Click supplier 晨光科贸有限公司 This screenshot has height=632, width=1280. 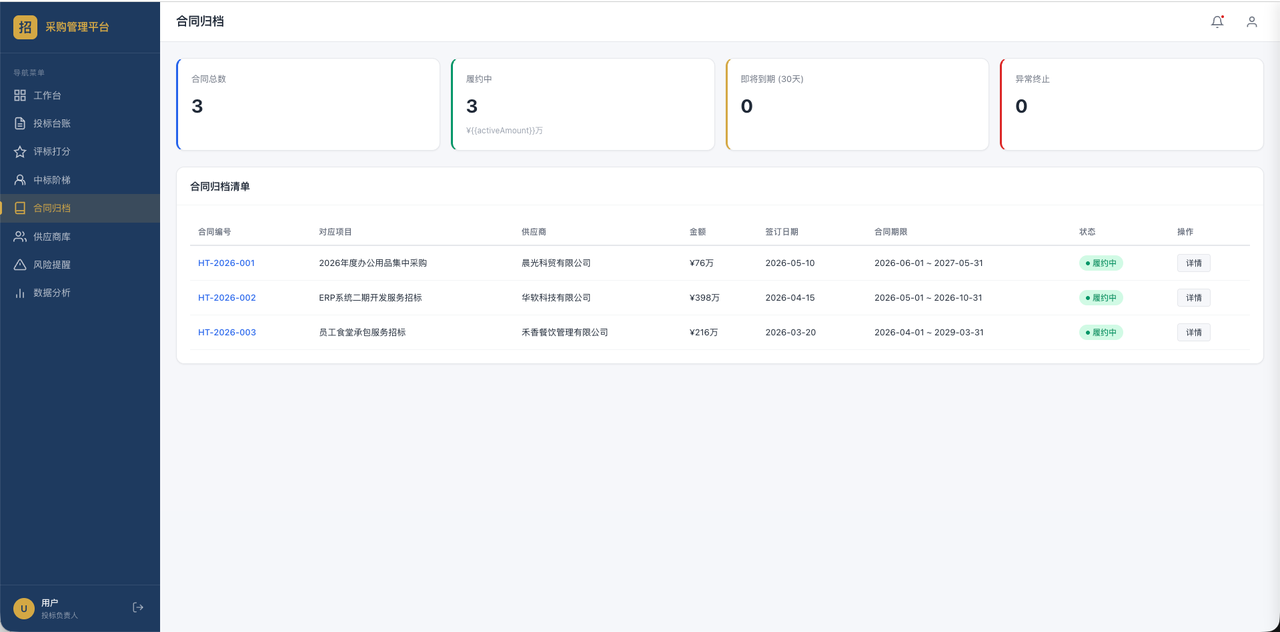(556, 263)
